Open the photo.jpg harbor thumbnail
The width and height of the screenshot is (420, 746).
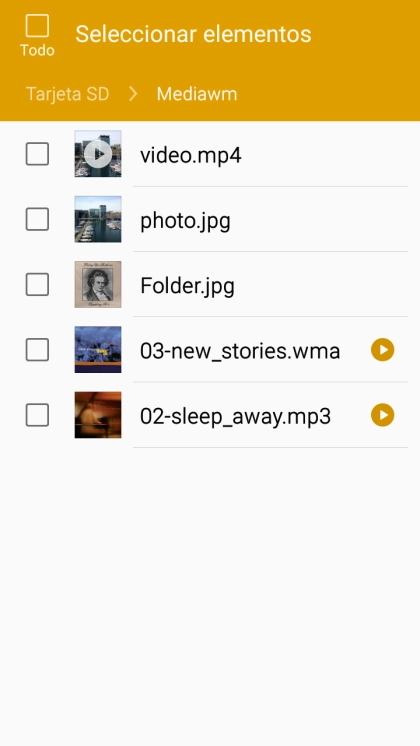coord(98,219)
